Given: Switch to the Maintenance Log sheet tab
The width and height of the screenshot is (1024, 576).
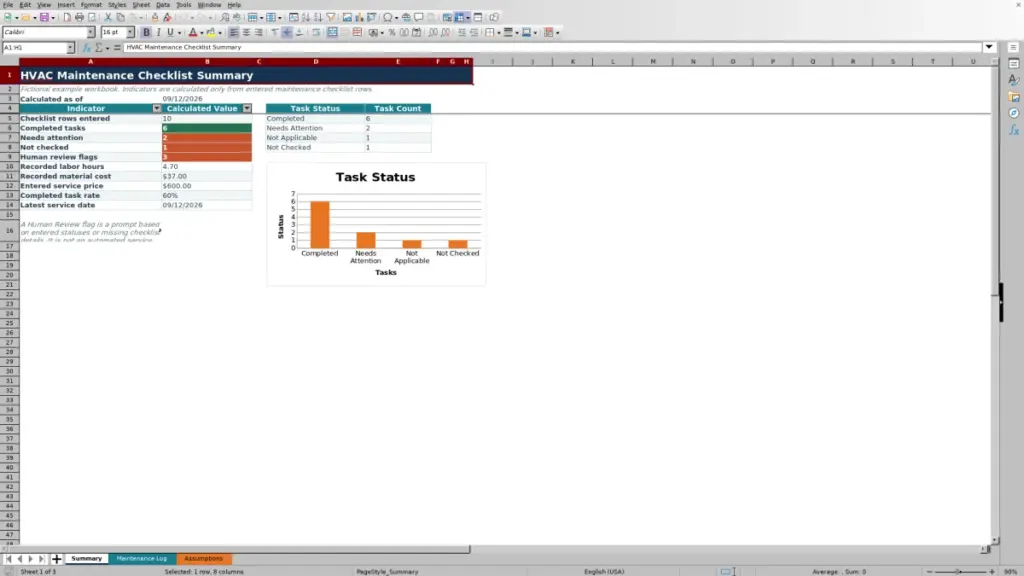Looking at the screenshot, I should pyautogui.click(x=142, y=559).
